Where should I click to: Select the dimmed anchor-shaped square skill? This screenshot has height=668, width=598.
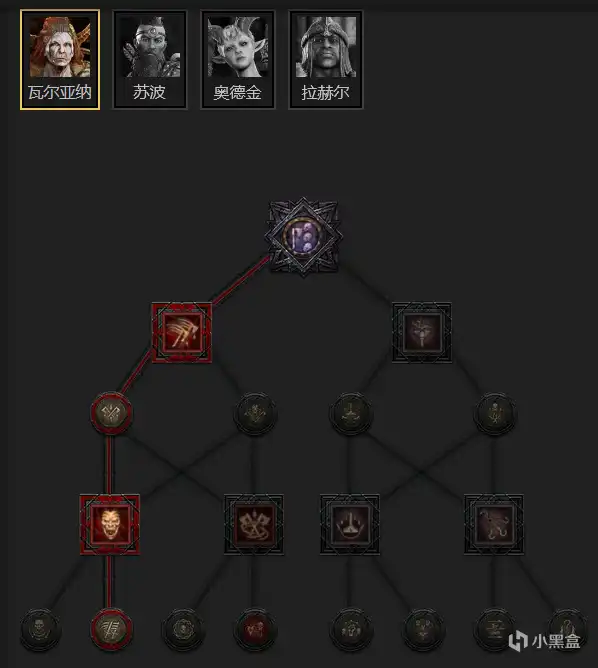[350, 524]
